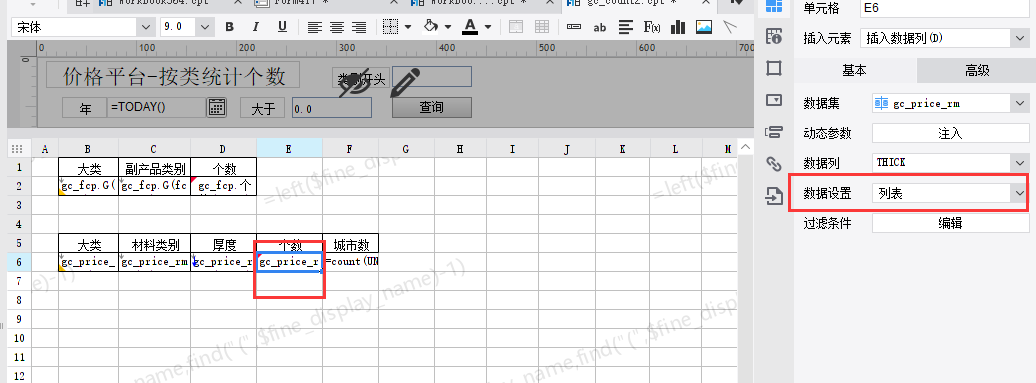Click 价格平台-按类统计个数 title label

tap(173, 76)
